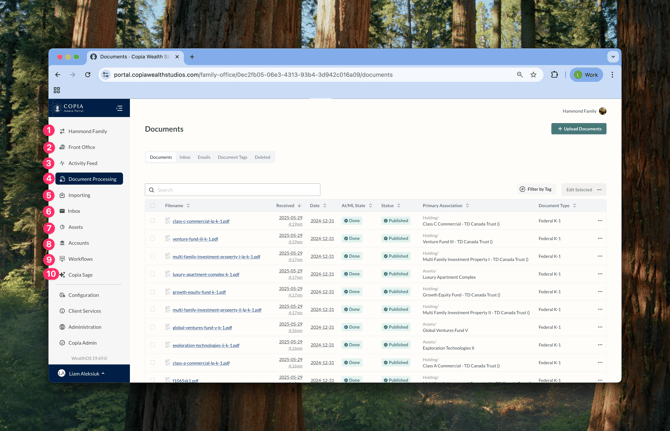The width and height of the screenshot is (670, 431).
Task: Open the Chrome extensions puzzle icon
Action: 554,75
